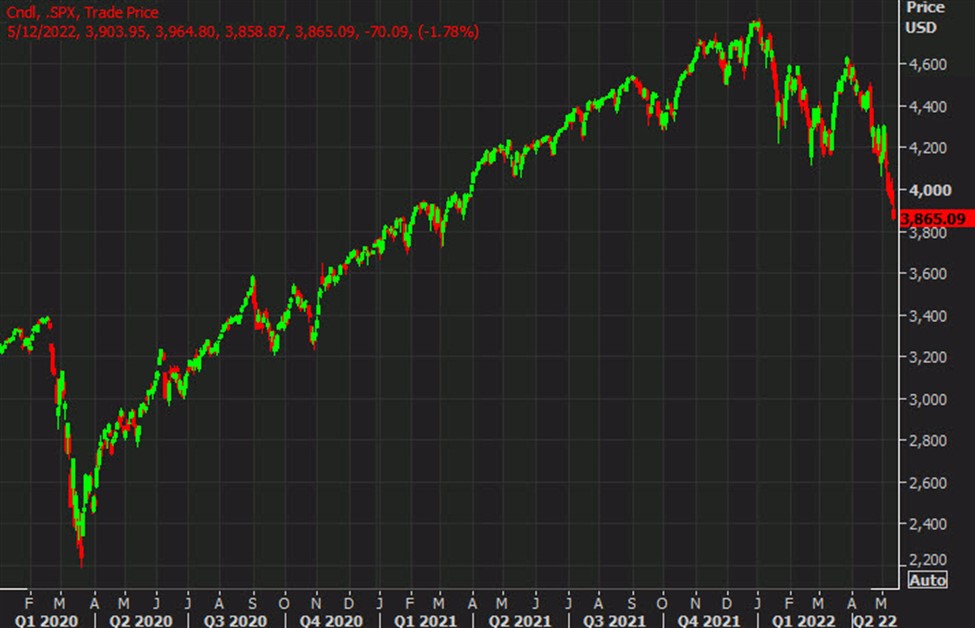
Task: Click inside the main candlestick chart area
Action: pyautogui.click(x=450, y=300)
